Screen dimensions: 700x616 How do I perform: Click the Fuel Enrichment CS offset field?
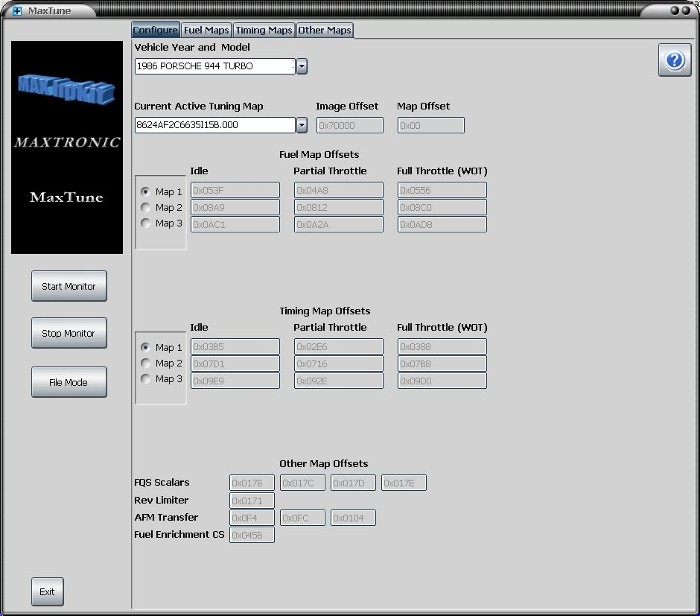pos(252,535)
